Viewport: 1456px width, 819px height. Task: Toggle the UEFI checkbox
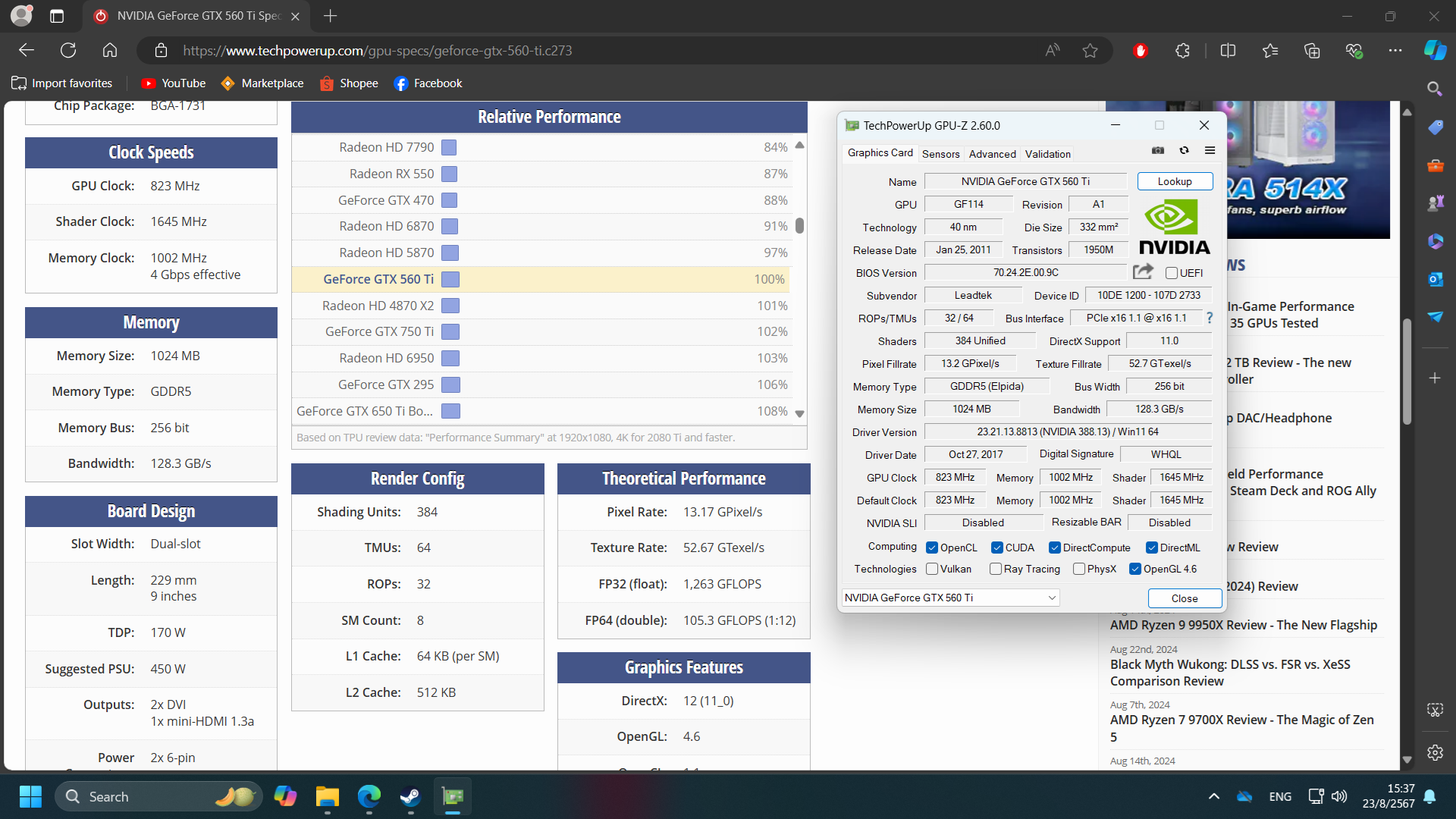[x=1172, y=273]
